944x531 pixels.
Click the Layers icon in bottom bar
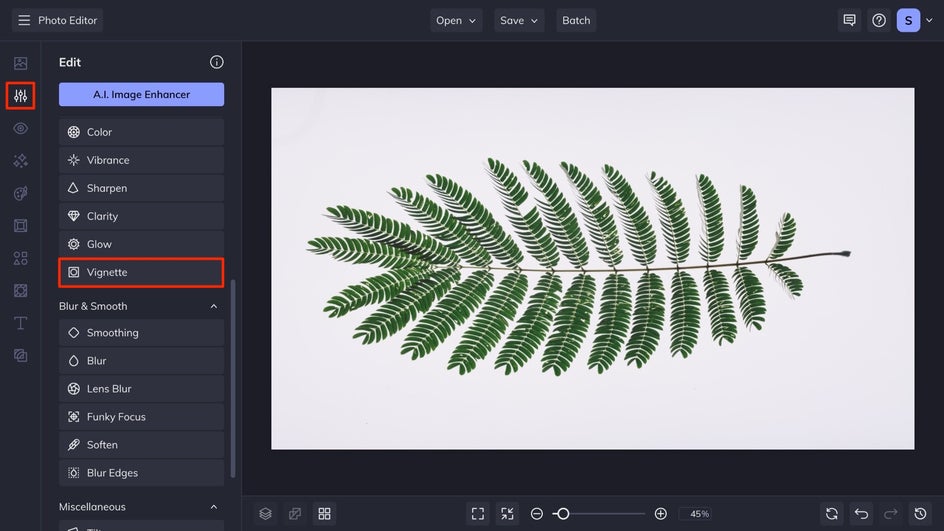pos(265,514)
